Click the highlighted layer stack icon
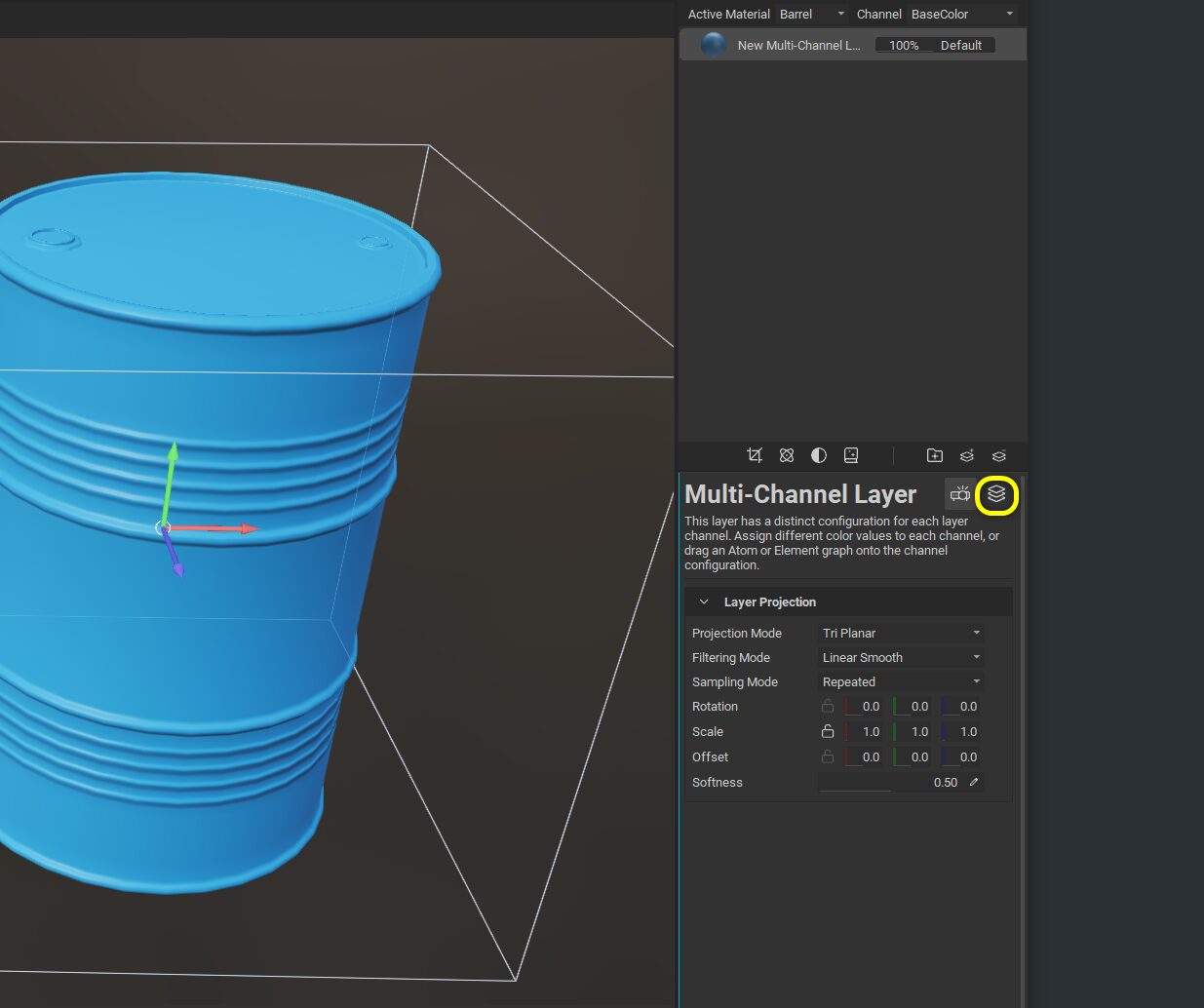 pyautogui.click(x=996, y=494)
